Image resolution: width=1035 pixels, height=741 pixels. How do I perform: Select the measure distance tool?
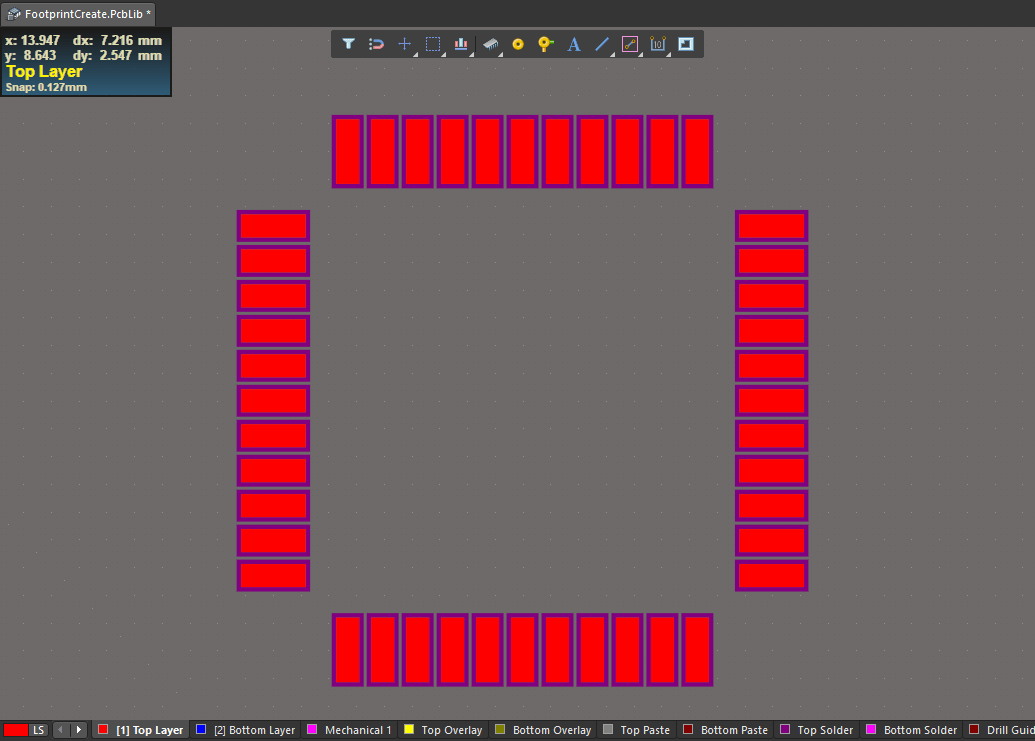pyautogui.click(x=629, y=44)
